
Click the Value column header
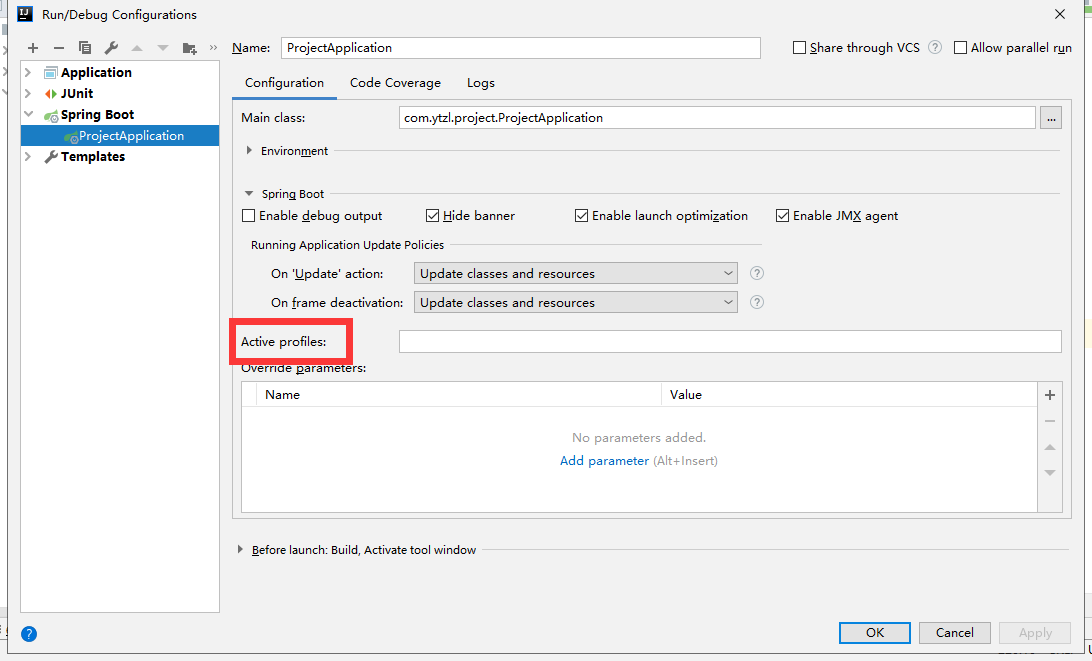[849, 394]
